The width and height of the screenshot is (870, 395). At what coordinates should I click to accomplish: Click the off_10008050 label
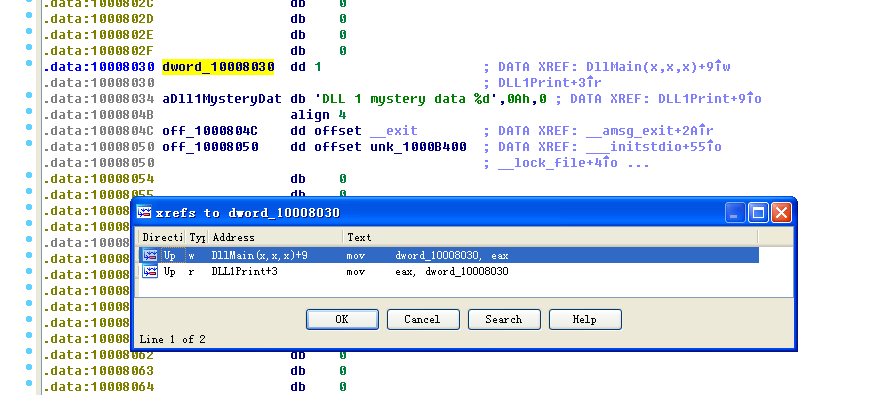point(210,147)
